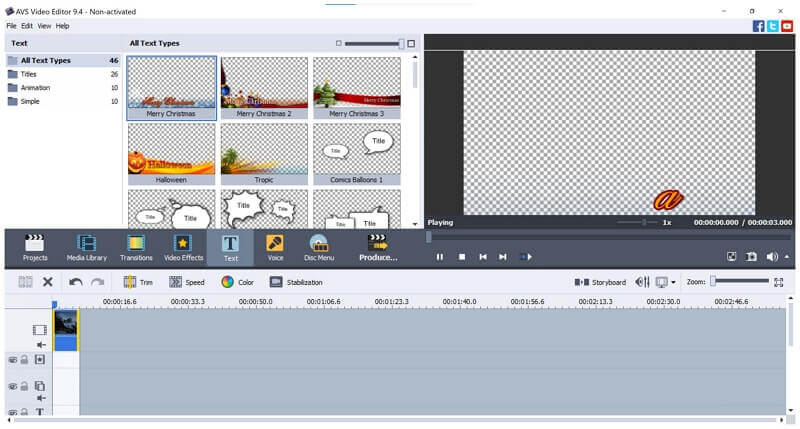Image resolution: width=800 pixels, height=429 pixels.
Task: Open the File menu
Action: (11, 26)
